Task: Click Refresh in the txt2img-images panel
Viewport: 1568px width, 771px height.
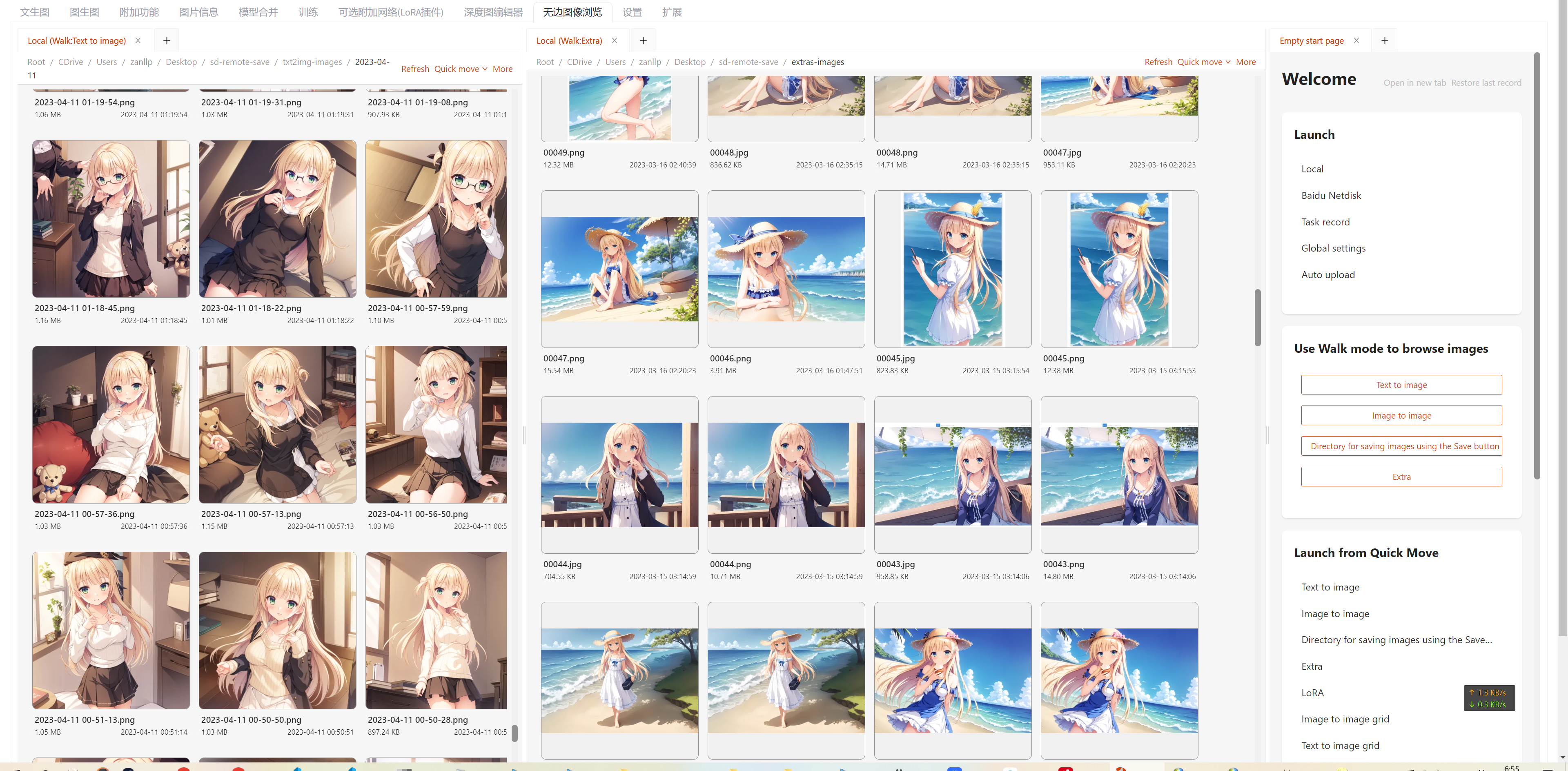Action: click(415, 69)
